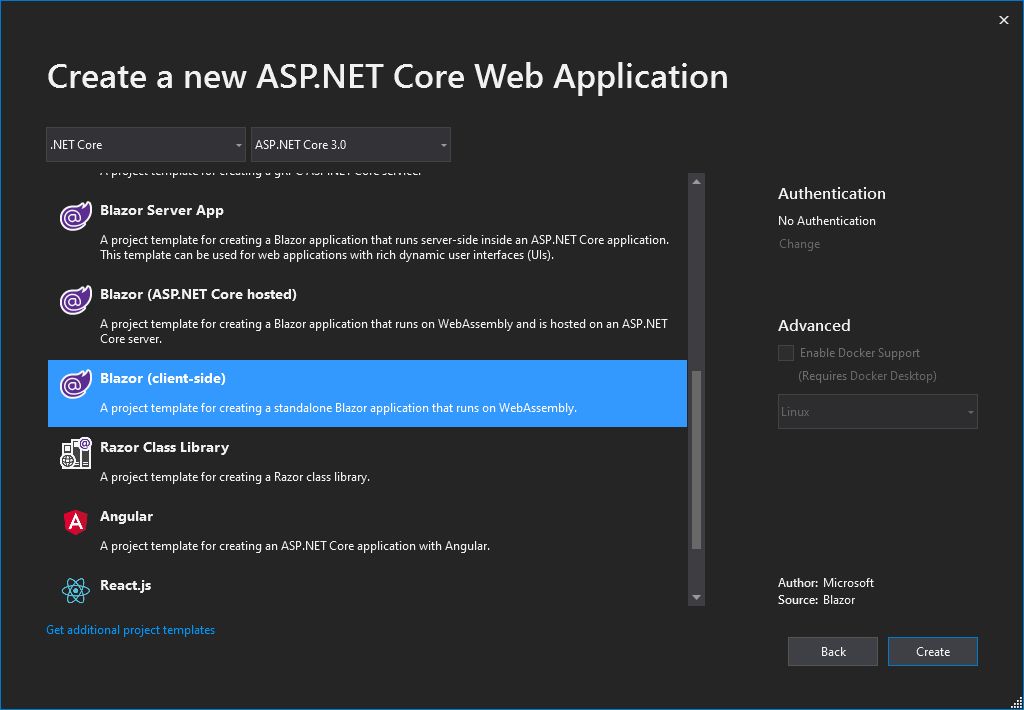Screen dimensions: 1024x710
Task: Open Get additional project templates link
Action: [130, 630]
